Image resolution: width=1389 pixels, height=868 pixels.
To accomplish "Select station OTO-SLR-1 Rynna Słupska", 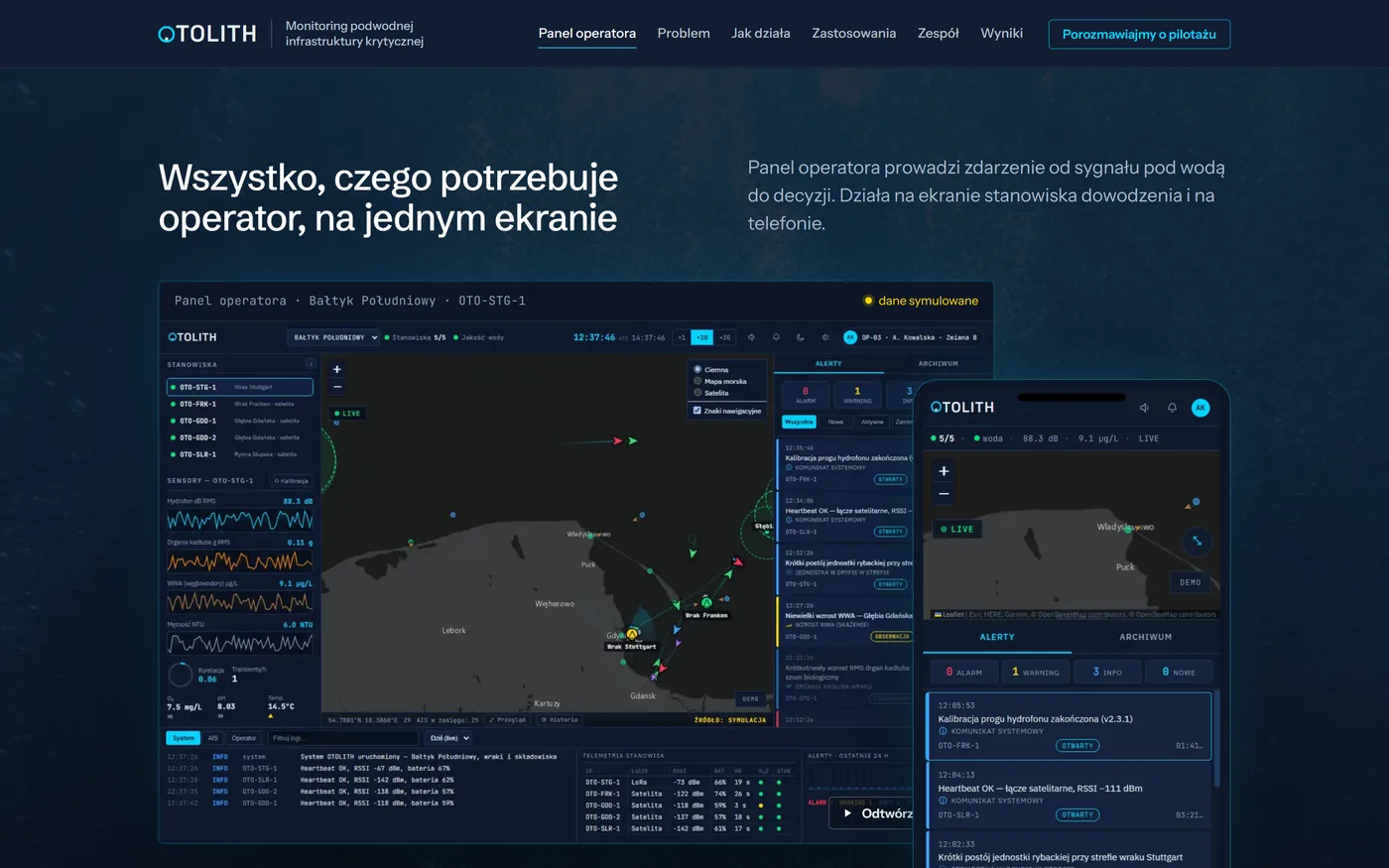I will click(240, 454).
